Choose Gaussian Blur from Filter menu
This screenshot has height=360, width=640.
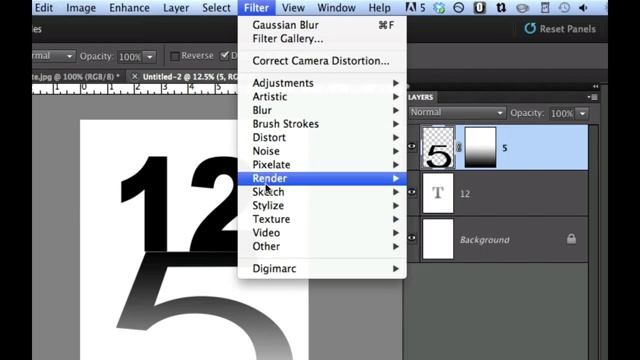point(322,25)
